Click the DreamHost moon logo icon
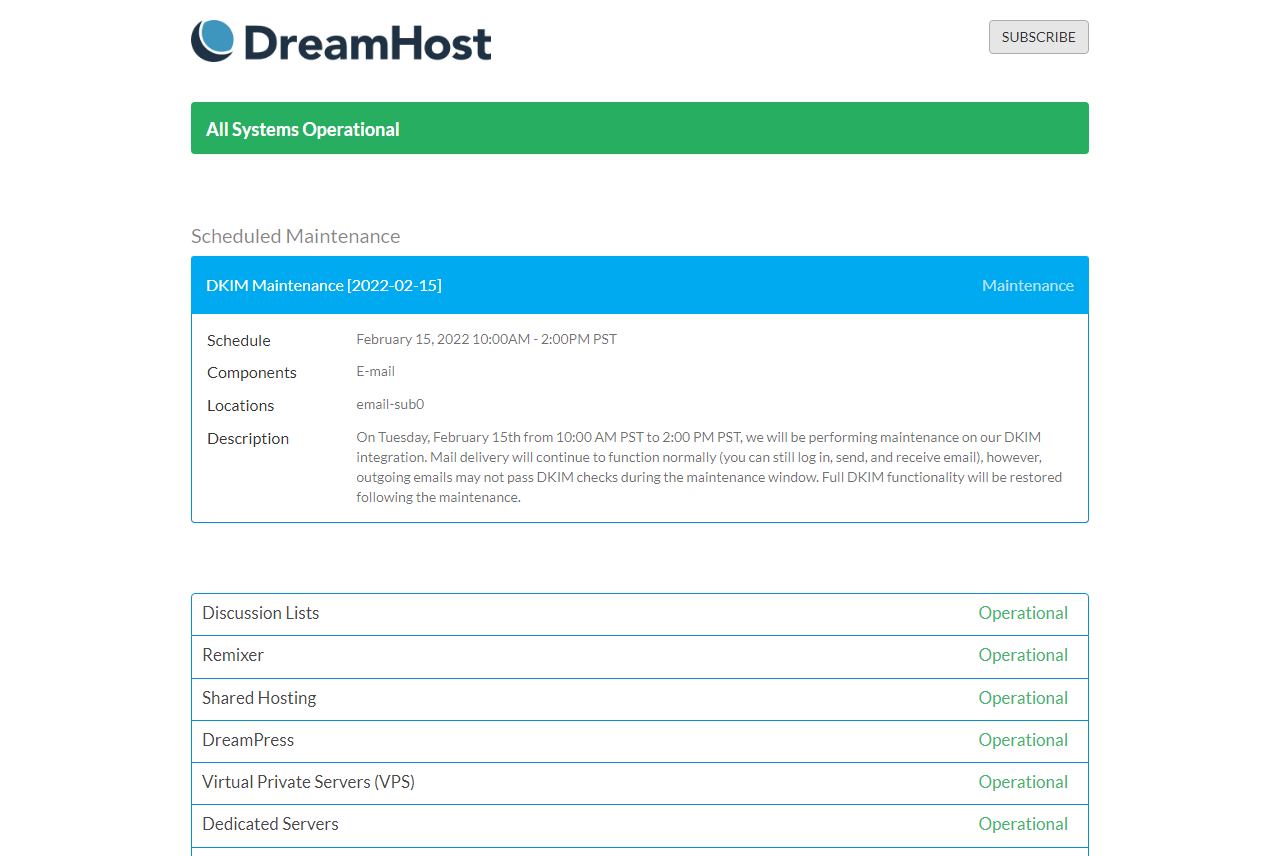1280x856 pixels. click(x=212, y=41)
